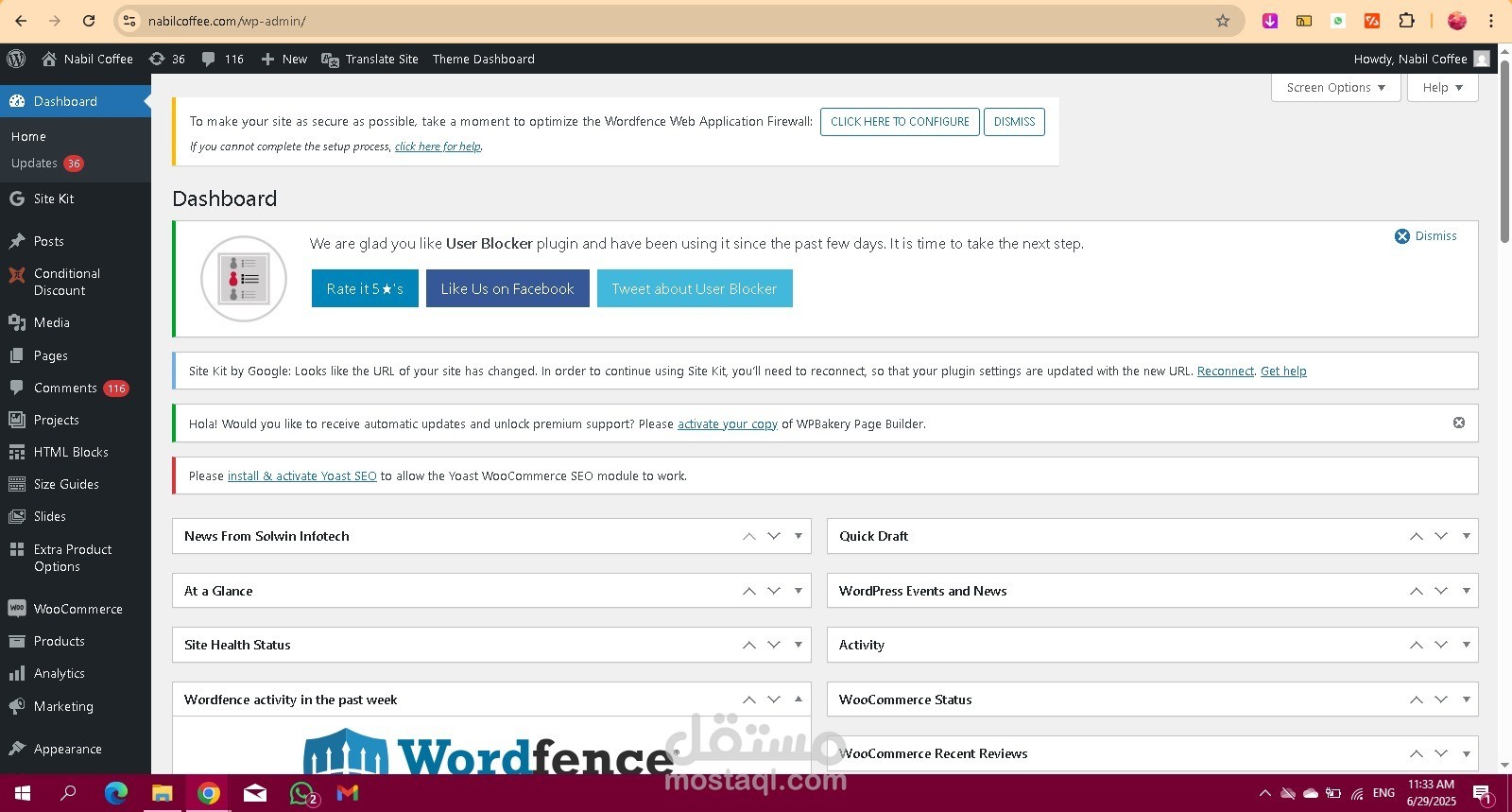Open the Screen Options dropdown
1512x812 pixels.
pos(1335,87)
